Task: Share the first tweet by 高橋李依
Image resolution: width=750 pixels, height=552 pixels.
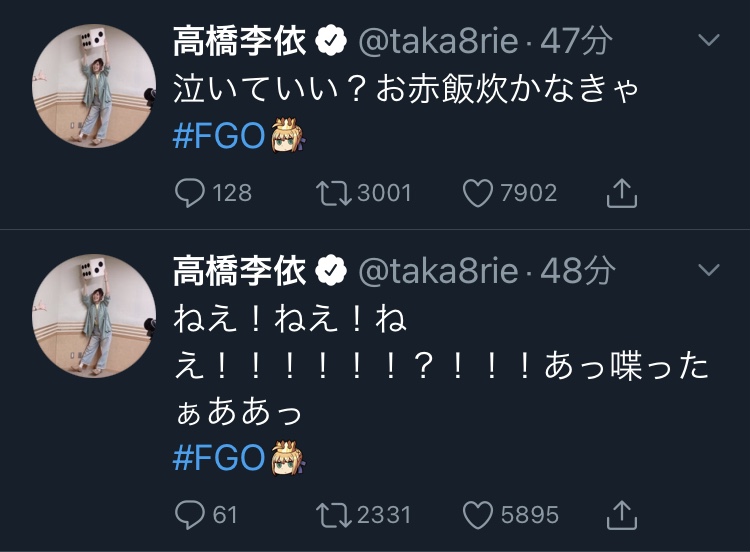Action: [622, 192]
